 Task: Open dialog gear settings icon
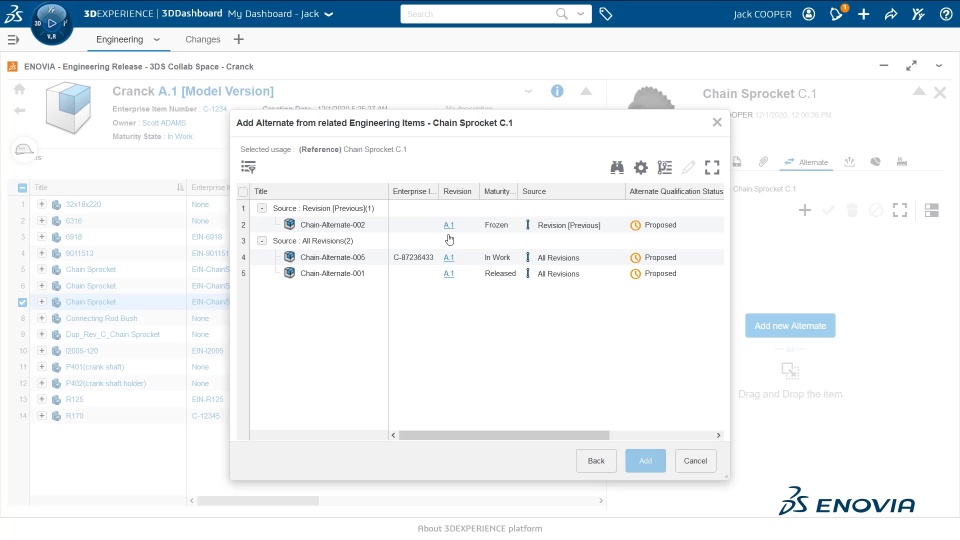tap(641, 167)
